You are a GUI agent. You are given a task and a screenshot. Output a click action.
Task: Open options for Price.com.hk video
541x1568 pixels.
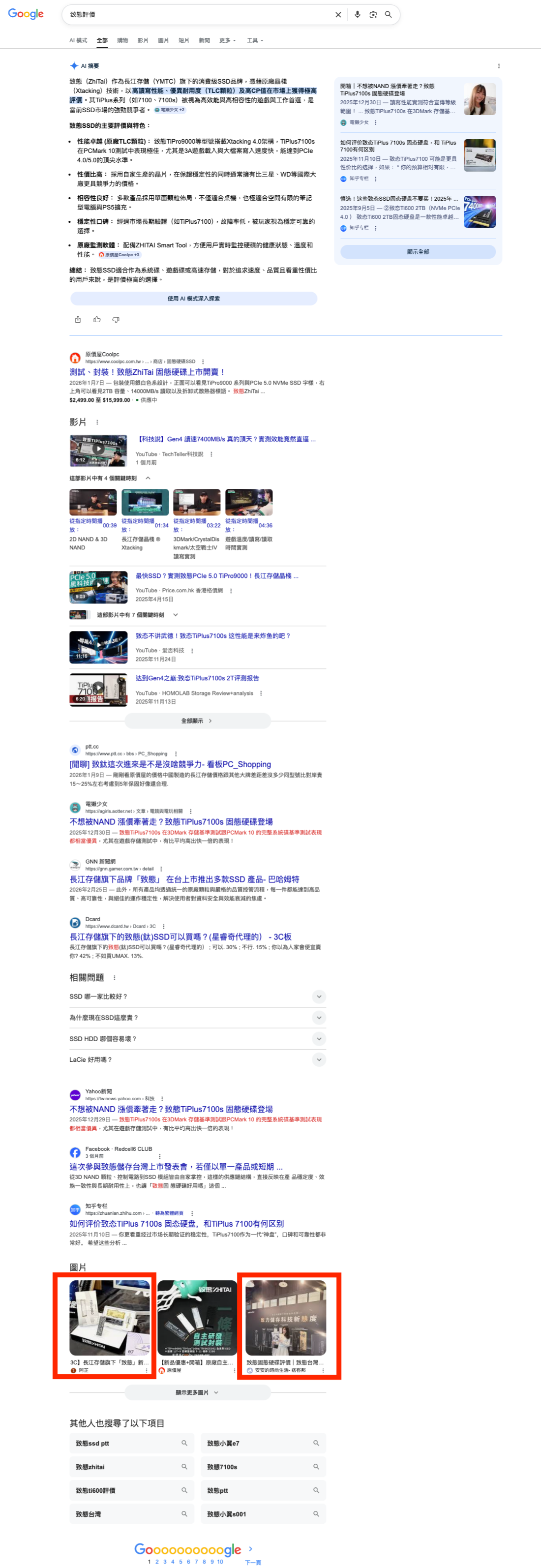(231, 590)
